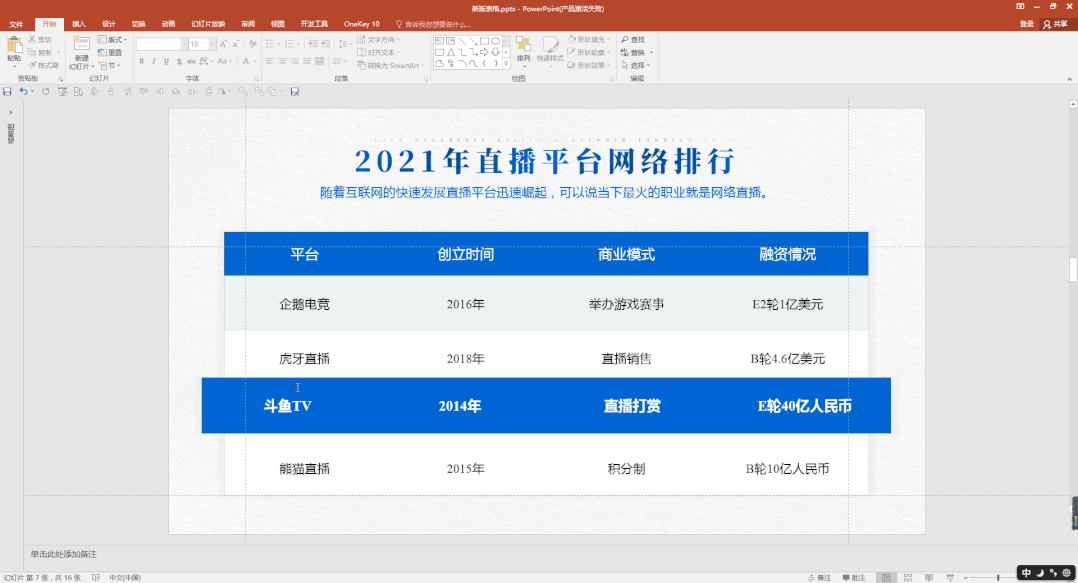Toggle the IME moon icon
Image resolution: width=1078 pixels, height=583 pixels.
point(1040,573)
